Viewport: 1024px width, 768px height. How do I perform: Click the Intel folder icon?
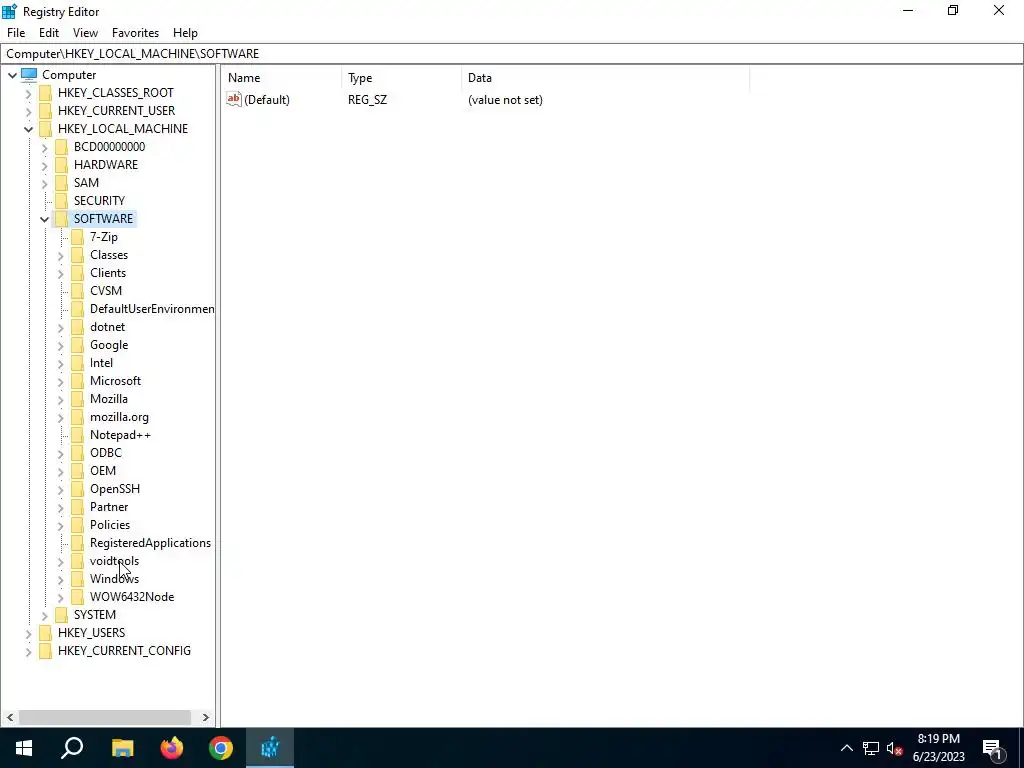[78, 363]
